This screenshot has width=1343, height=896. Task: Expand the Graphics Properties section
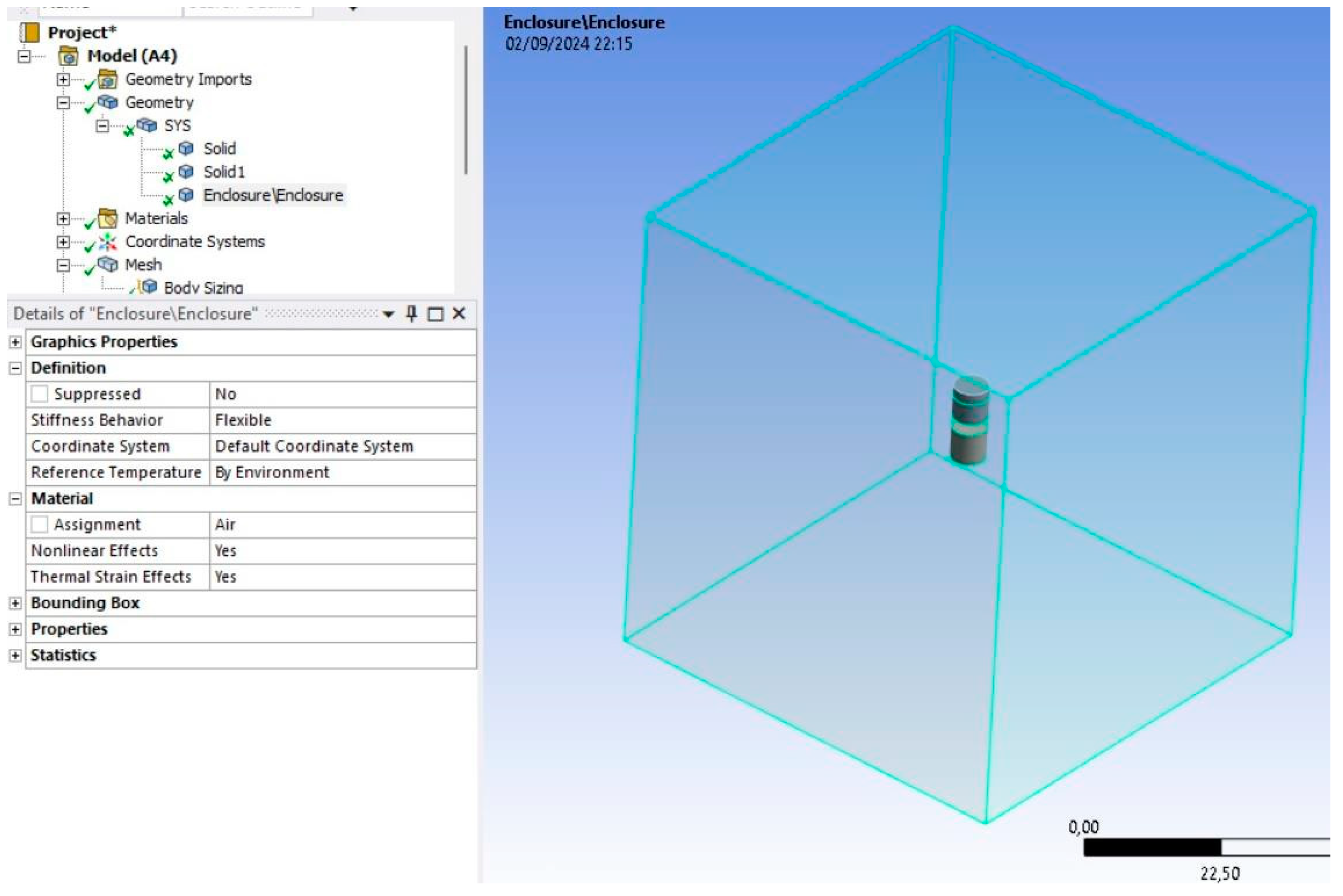click(x=15, y=343)
